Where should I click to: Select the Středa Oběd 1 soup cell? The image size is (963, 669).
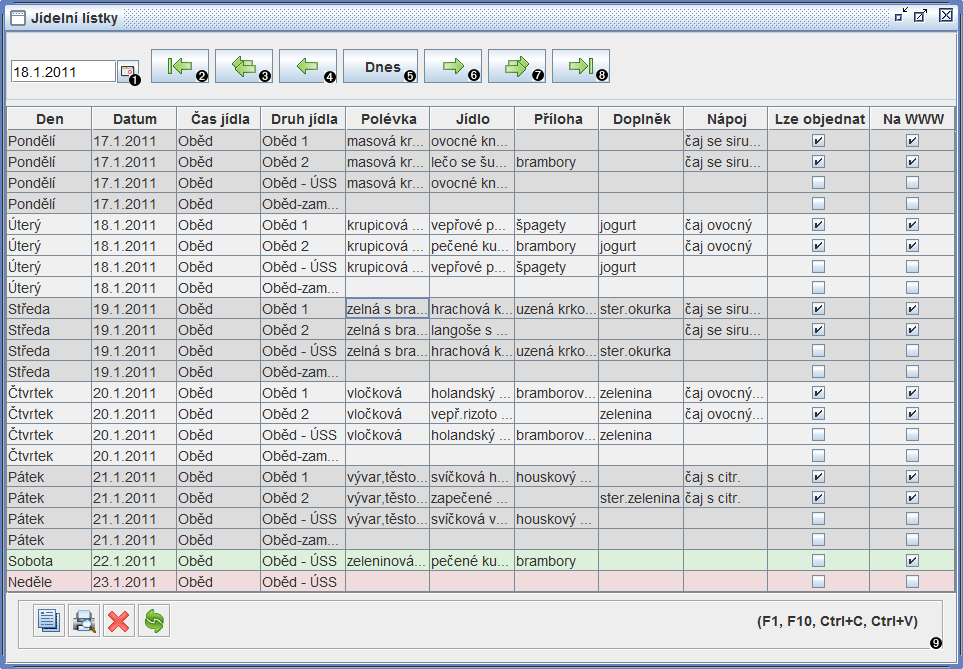coord(387,309)
